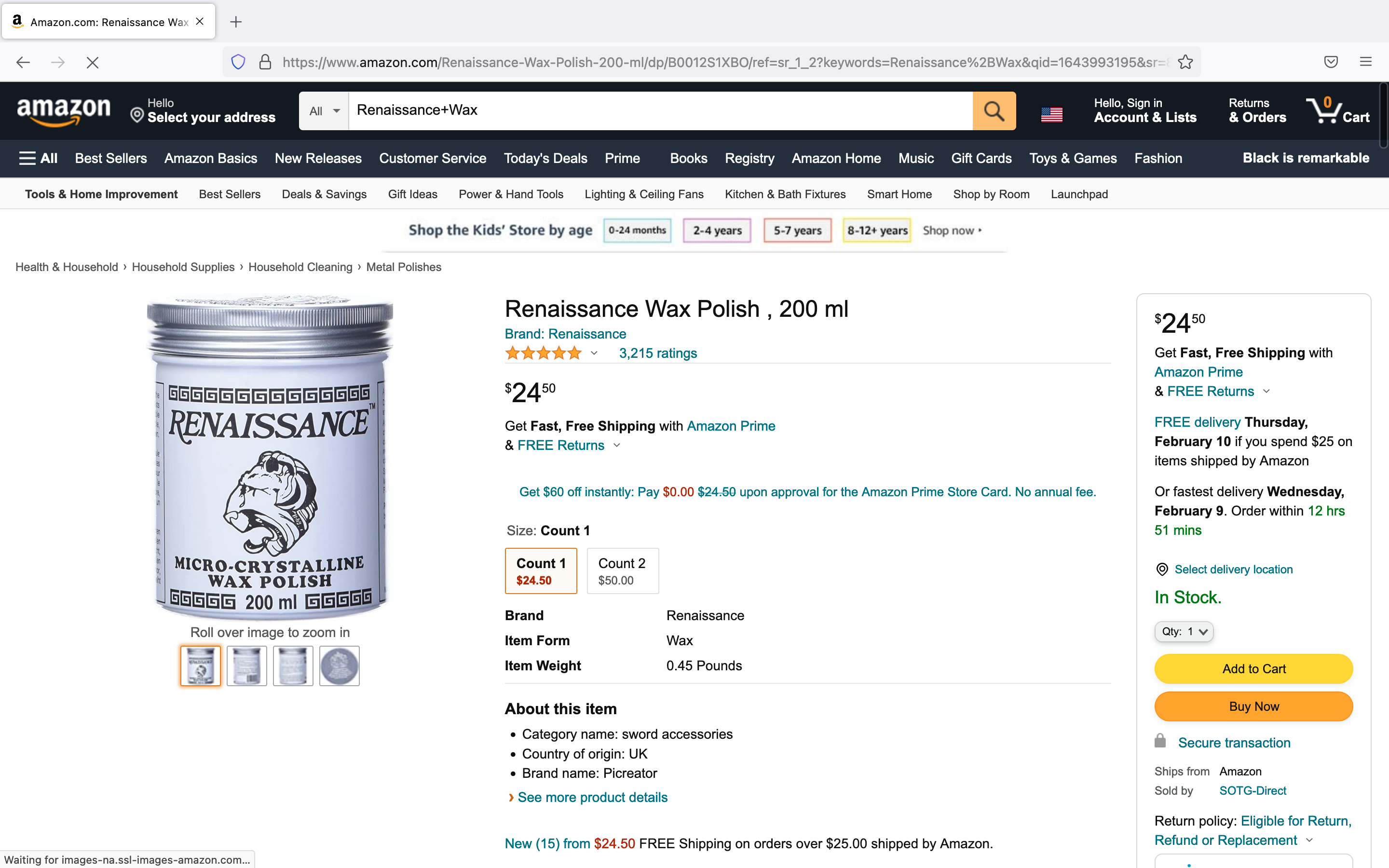Open the shopping cart icon
Screen dimensions: 1389x868
pos(1337,111)
